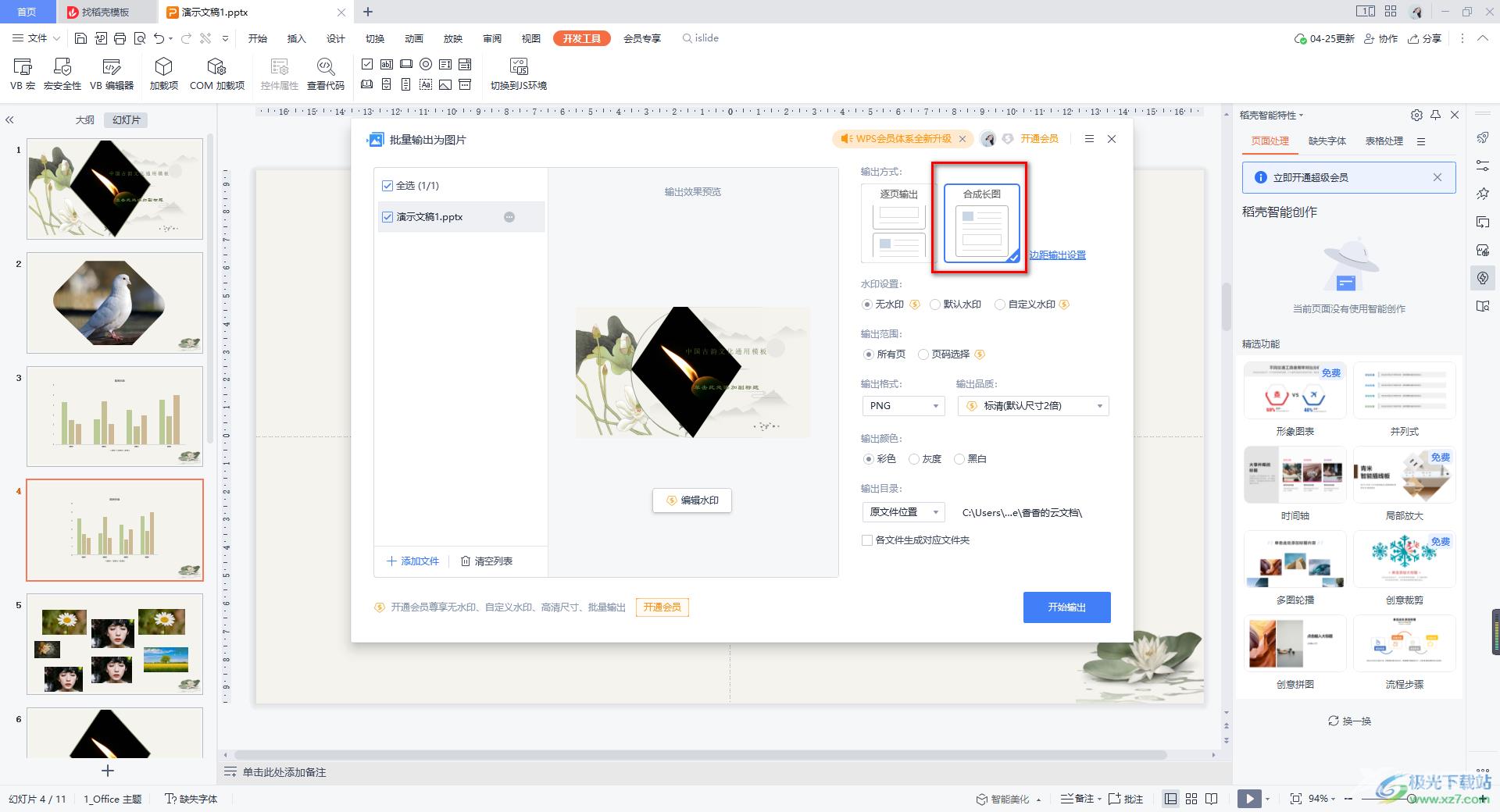The height and width of the screenshot is (812, 1500).
Task: Click 添加文件 link
Action: pos(412,561)
